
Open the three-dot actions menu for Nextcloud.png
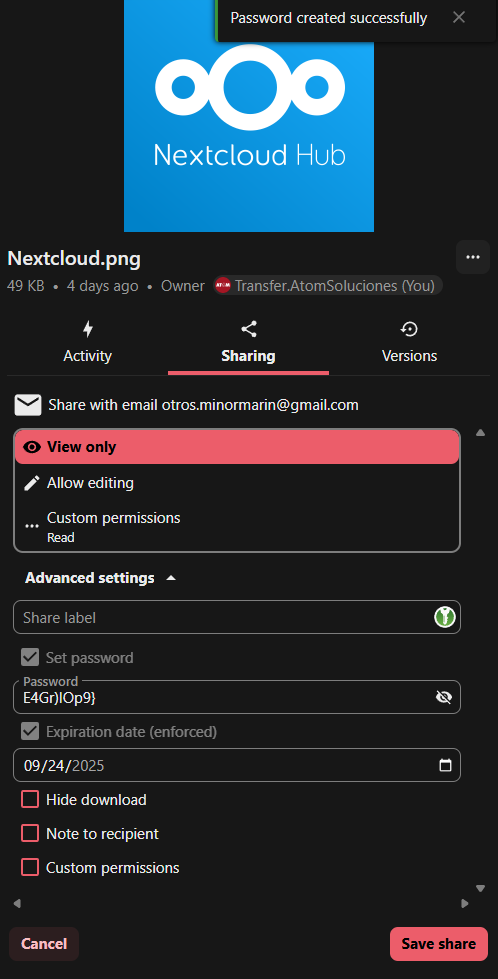[x=472, y=257]
